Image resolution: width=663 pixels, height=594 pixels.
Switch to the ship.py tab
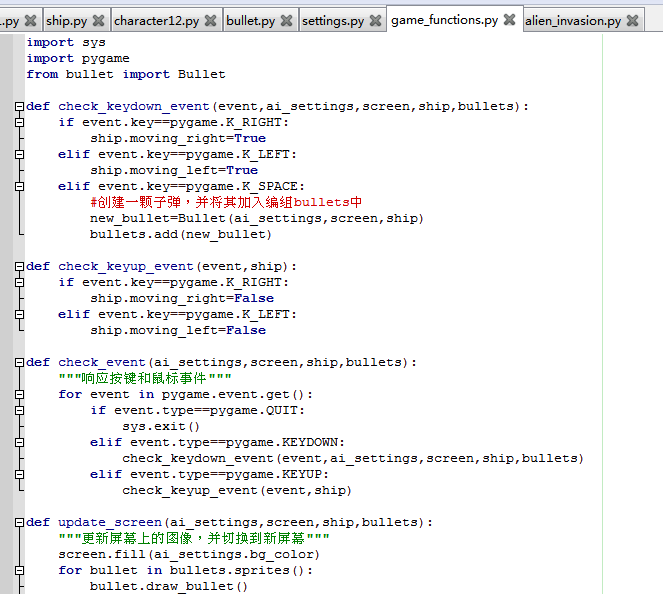coord(66,20)
